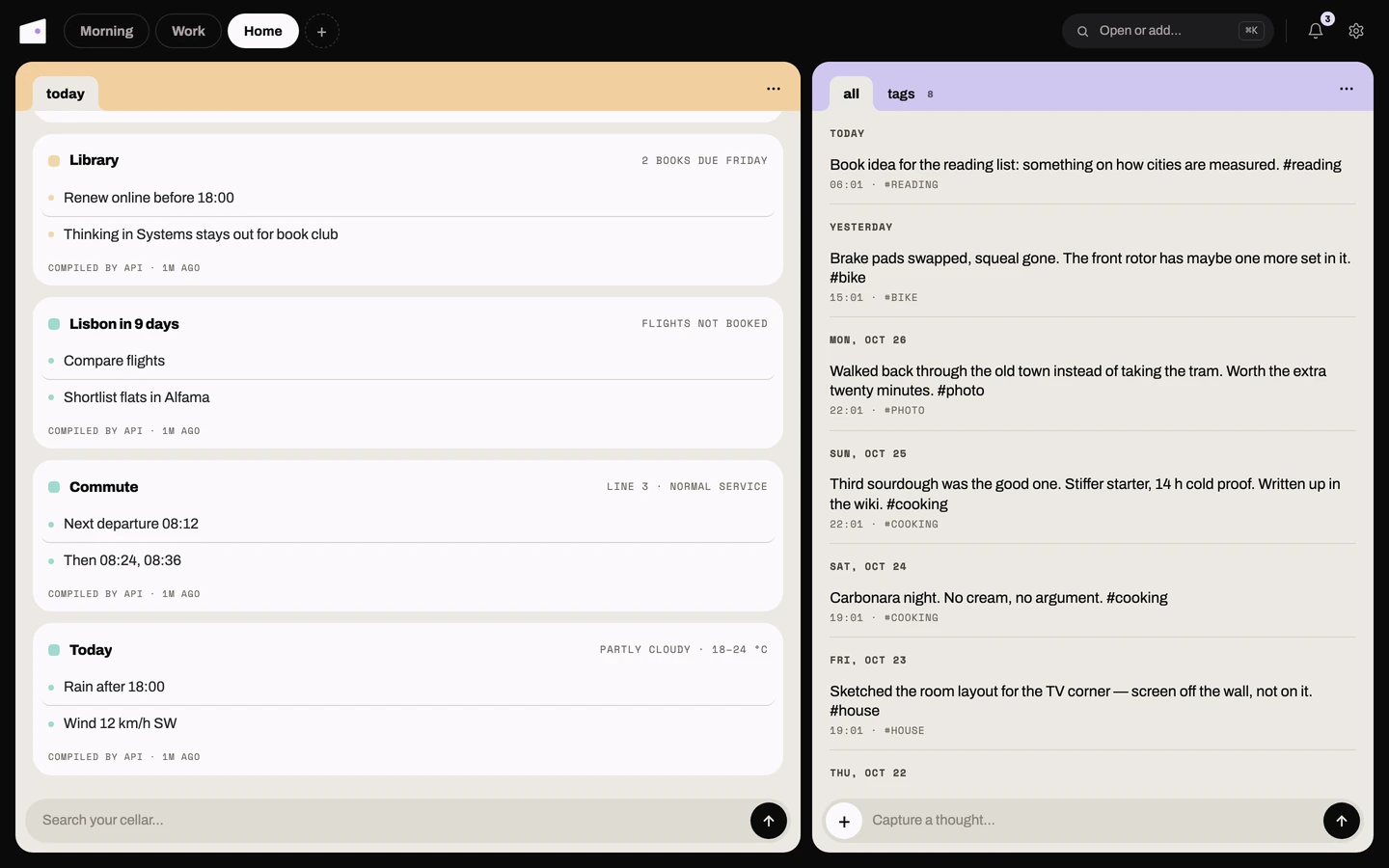Click the #HOUSE tag label
Image resolution: width=1389 pixels, height=868 pixels.
pyautogui.click(x=905, y=731)
